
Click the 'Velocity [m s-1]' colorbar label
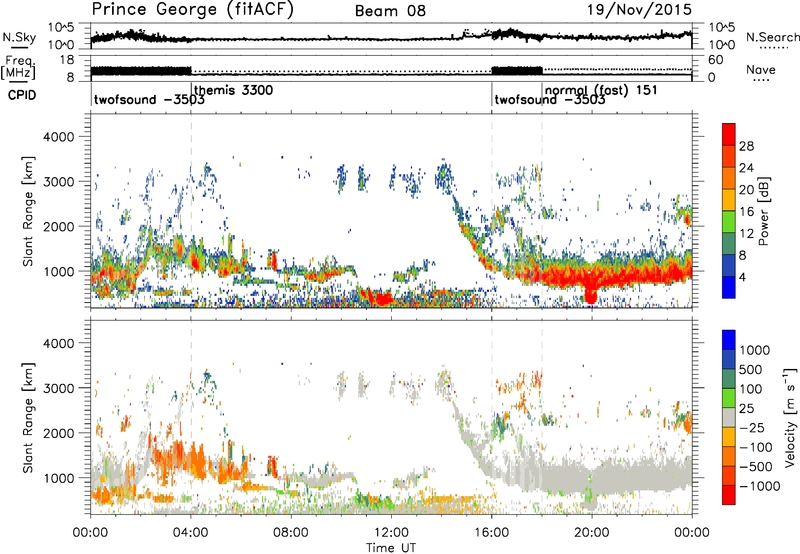[790, 417]
